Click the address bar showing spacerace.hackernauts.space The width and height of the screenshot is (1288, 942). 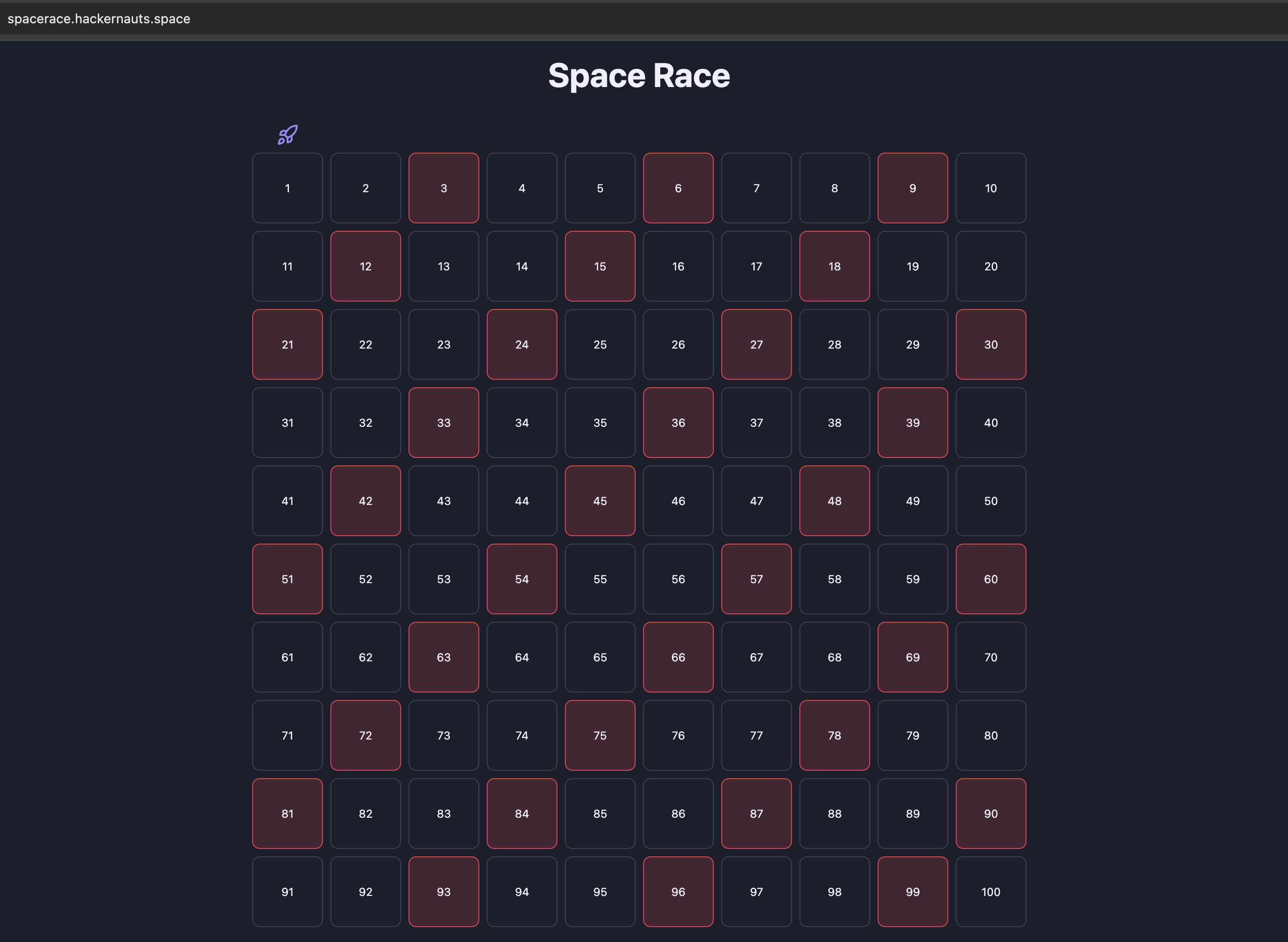101,18
